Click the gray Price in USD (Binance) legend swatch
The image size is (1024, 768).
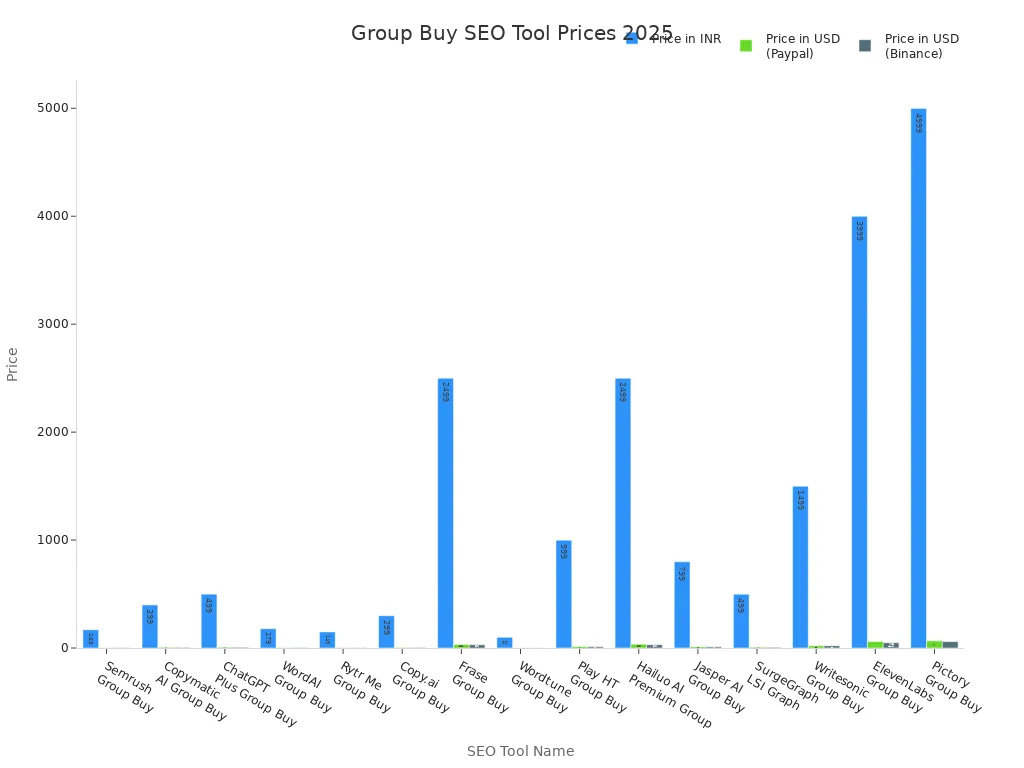point(865,46)
